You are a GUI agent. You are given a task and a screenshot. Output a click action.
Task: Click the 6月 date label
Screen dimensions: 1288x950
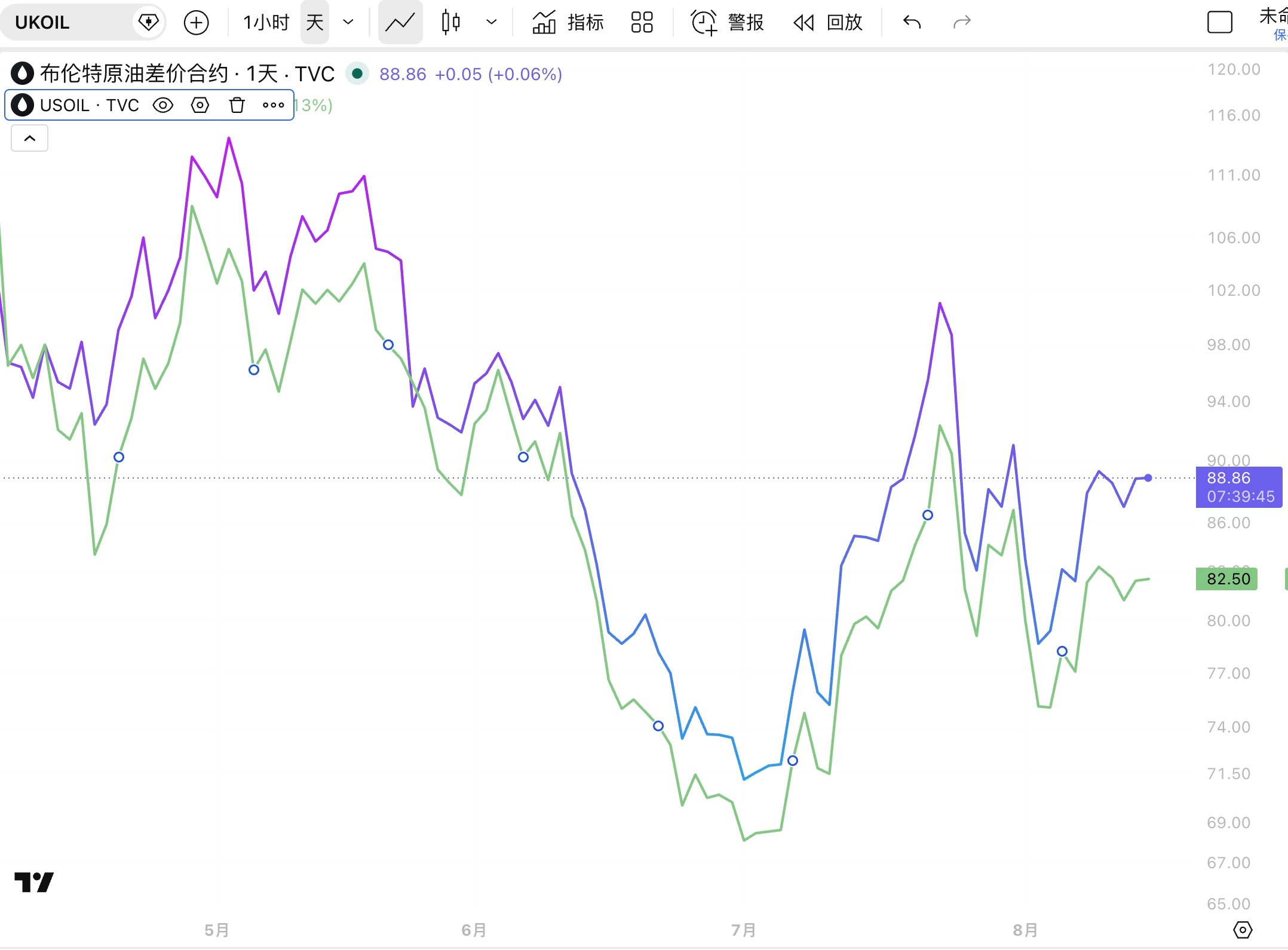tap(474, 930)
